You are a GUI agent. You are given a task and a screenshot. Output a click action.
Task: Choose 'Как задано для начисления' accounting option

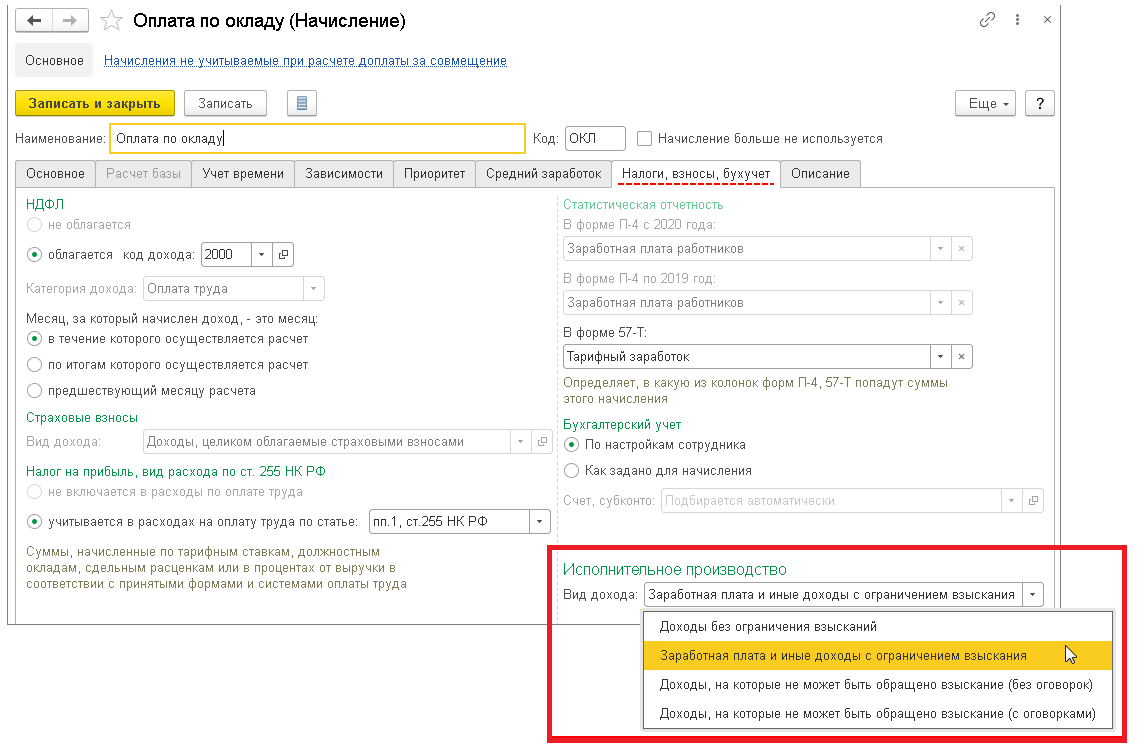pos(572,470)
